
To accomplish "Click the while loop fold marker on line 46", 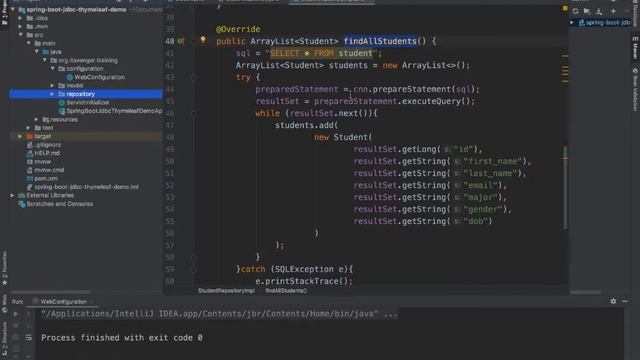I will tap(193, 113).
